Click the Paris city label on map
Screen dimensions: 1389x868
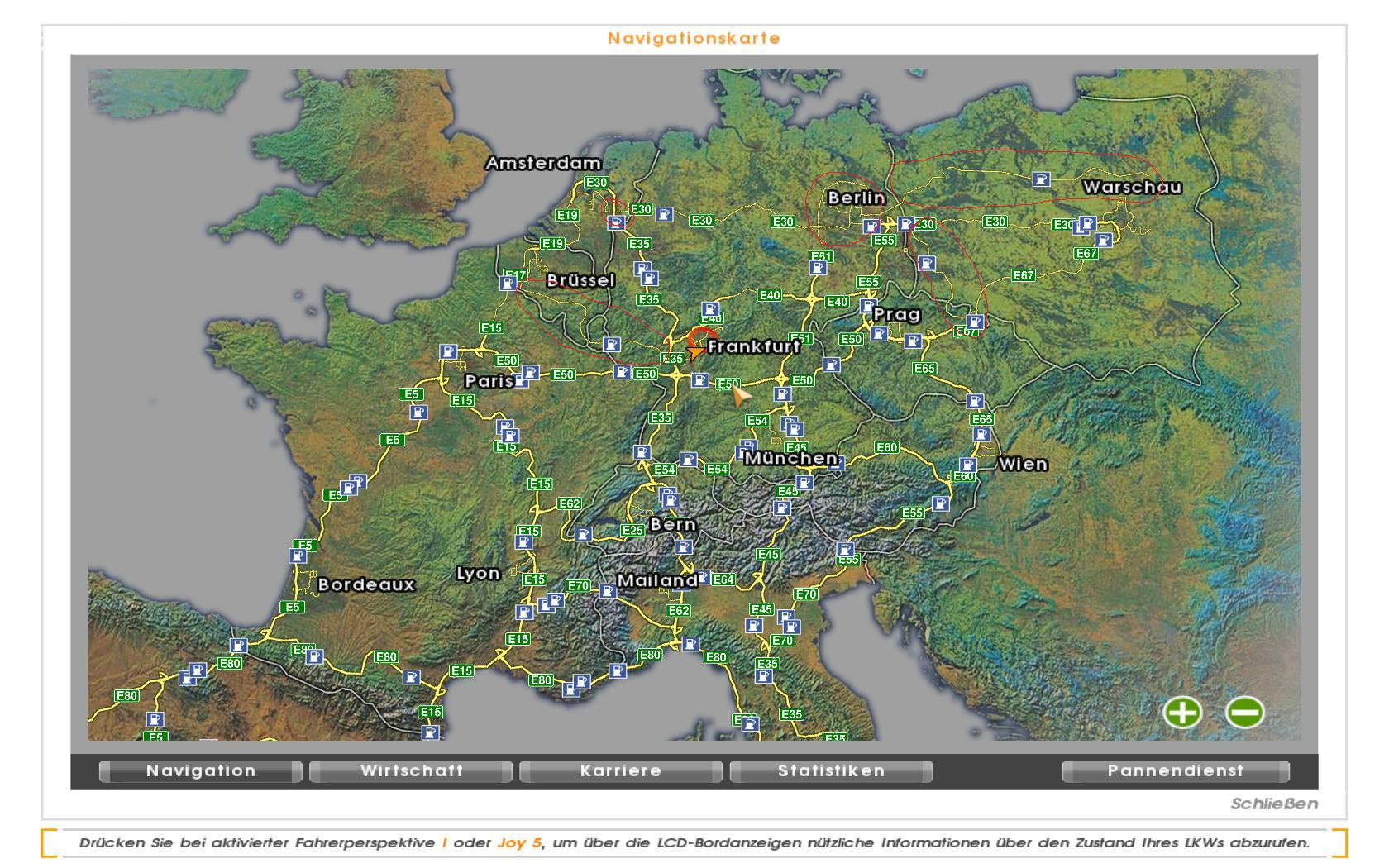tap(489, 381)
